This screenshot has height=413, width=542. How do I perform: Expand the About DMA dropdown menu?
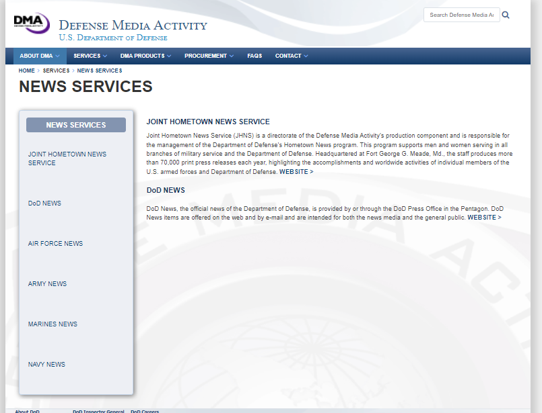tap(40, 56)
